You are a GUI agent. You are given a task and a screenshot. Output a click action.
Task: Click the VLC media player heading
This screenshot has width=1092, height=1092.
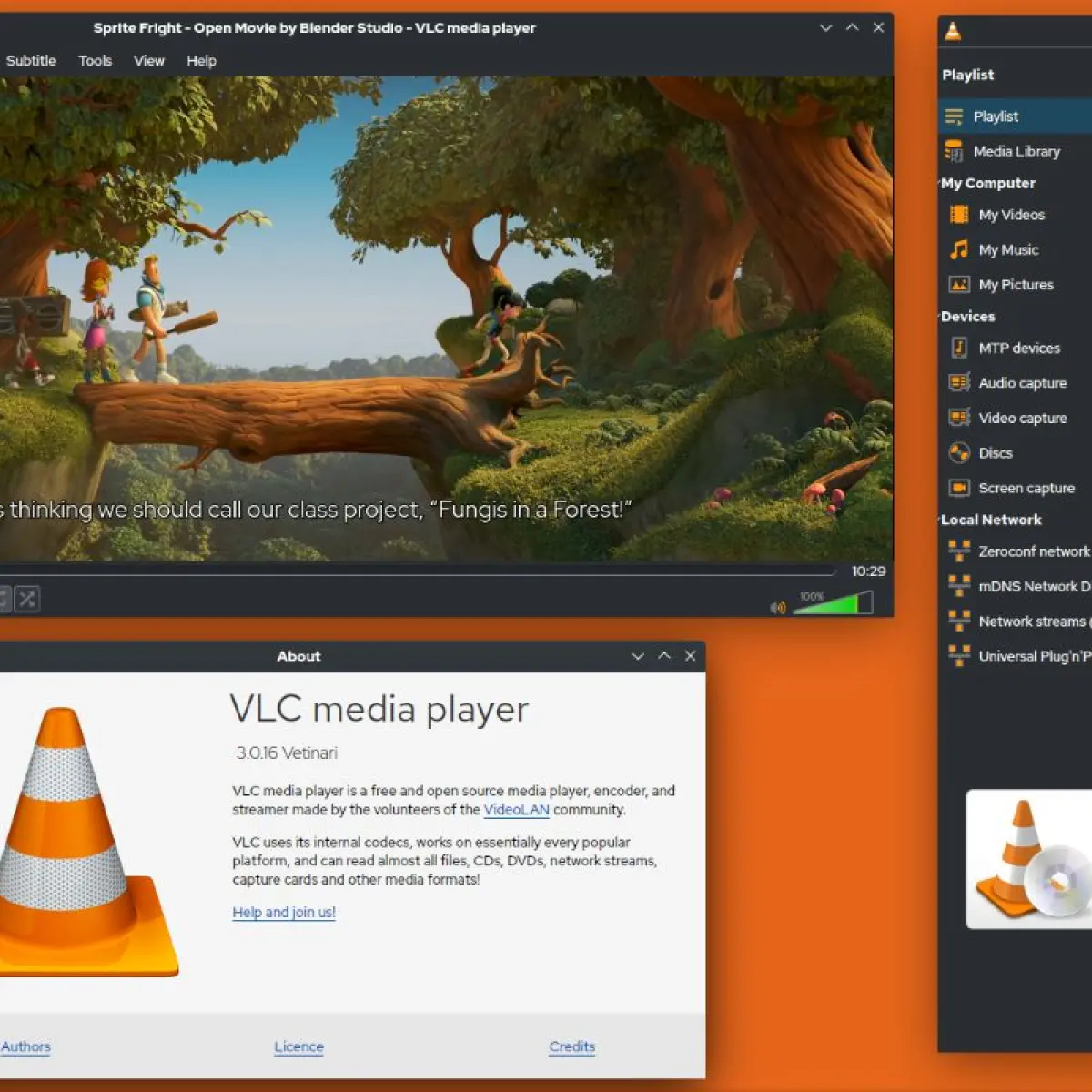click(379, 709)
